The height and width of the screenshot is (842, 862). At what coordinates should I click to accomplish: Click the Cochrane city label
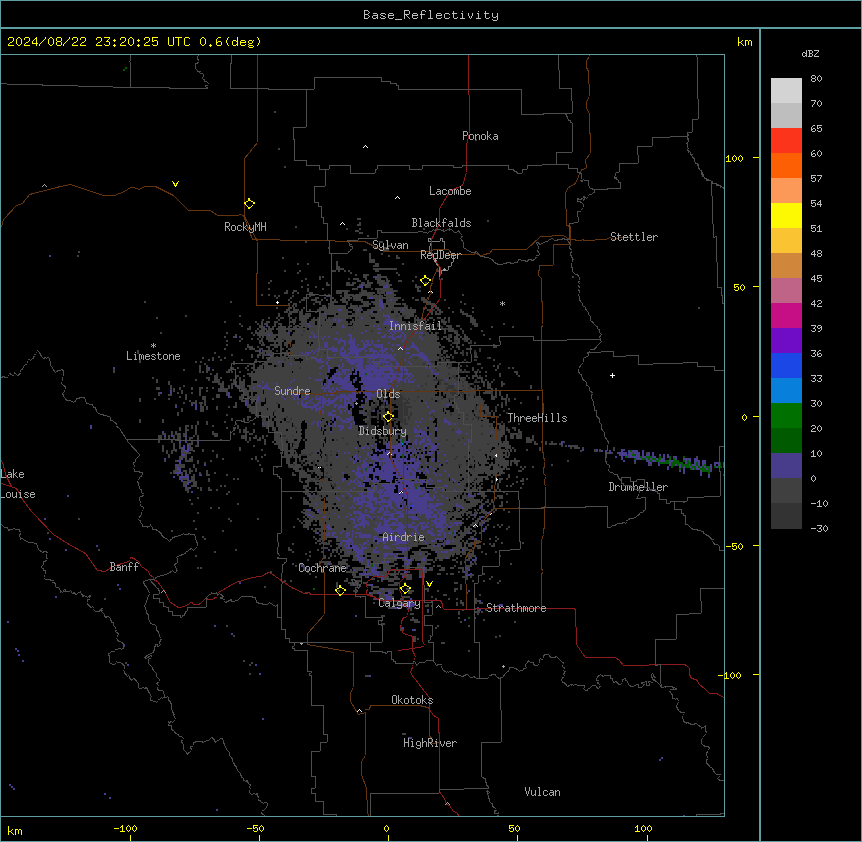point(322,568)
